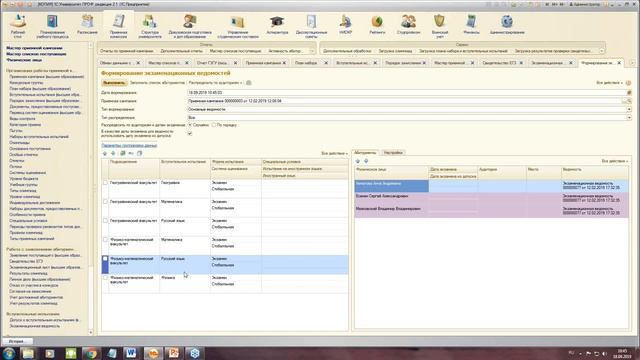Toggle use exam date from admission checkbox
The image size is (640, 360).
click(190, 133)
